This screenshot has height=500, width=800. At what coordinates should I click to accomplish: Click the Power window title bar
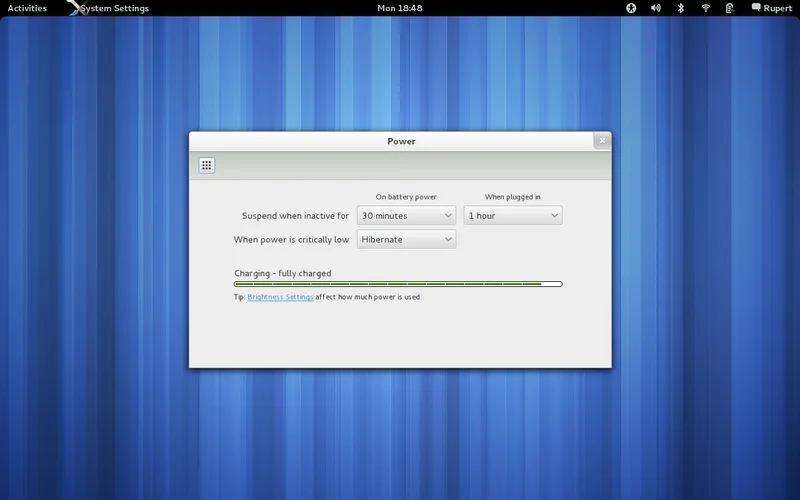click(x=401, y=141)
